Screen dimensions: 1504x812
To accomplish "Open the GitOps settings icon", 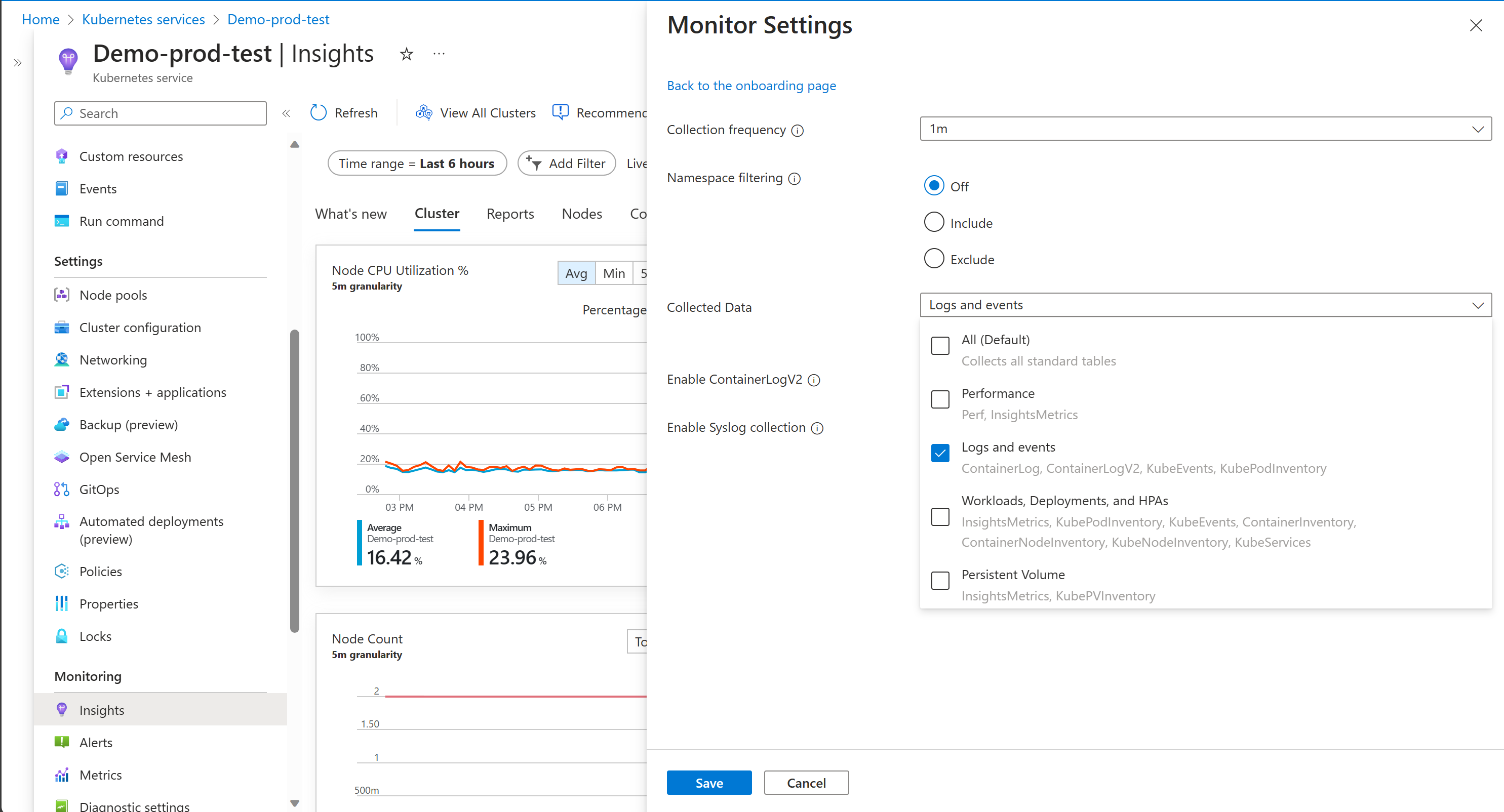I will pos(61,489).
